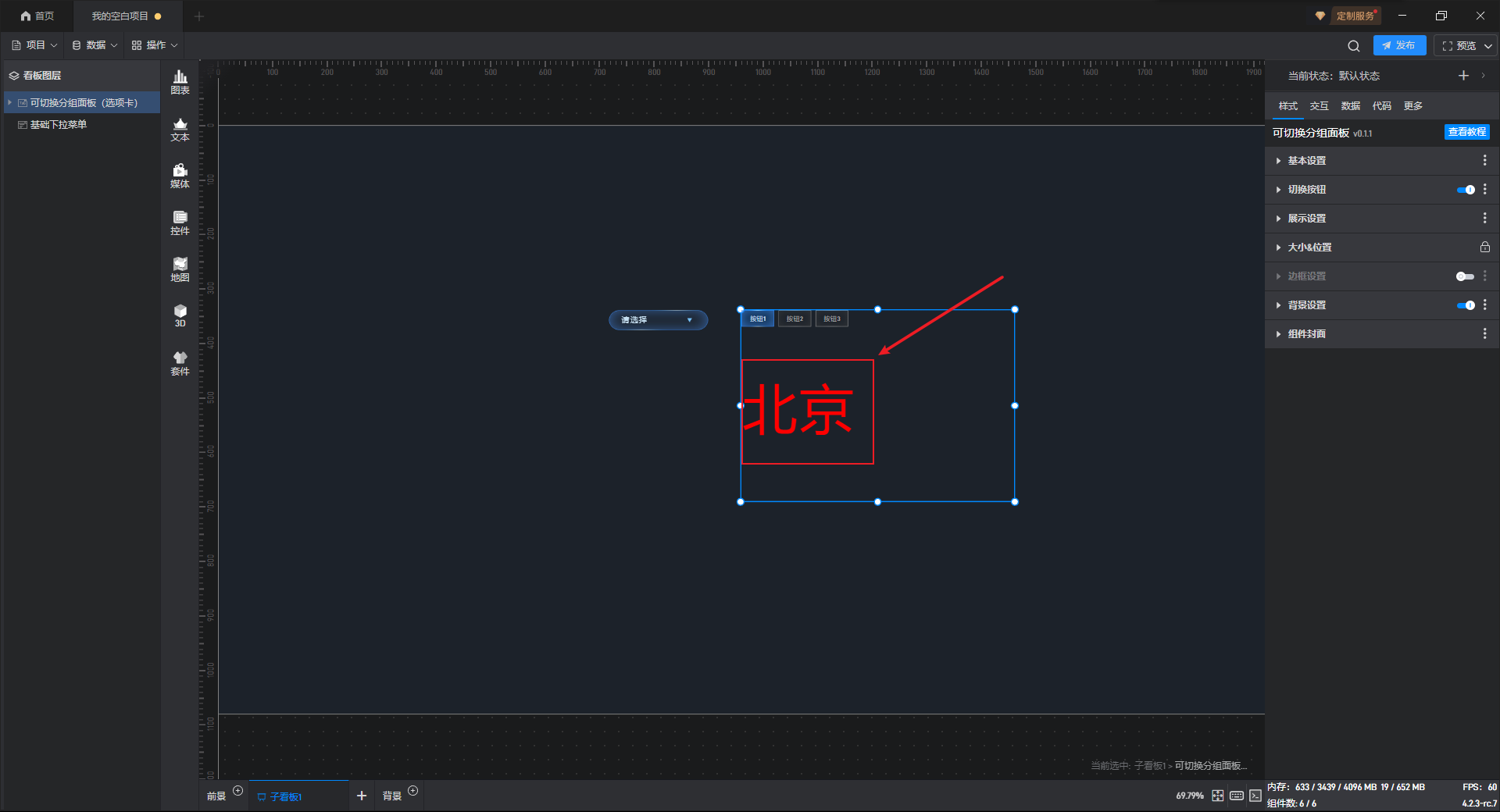Expand the 大小&位置 section
This screenshot has height=812, width=1500.
(x=1309, y=248)
